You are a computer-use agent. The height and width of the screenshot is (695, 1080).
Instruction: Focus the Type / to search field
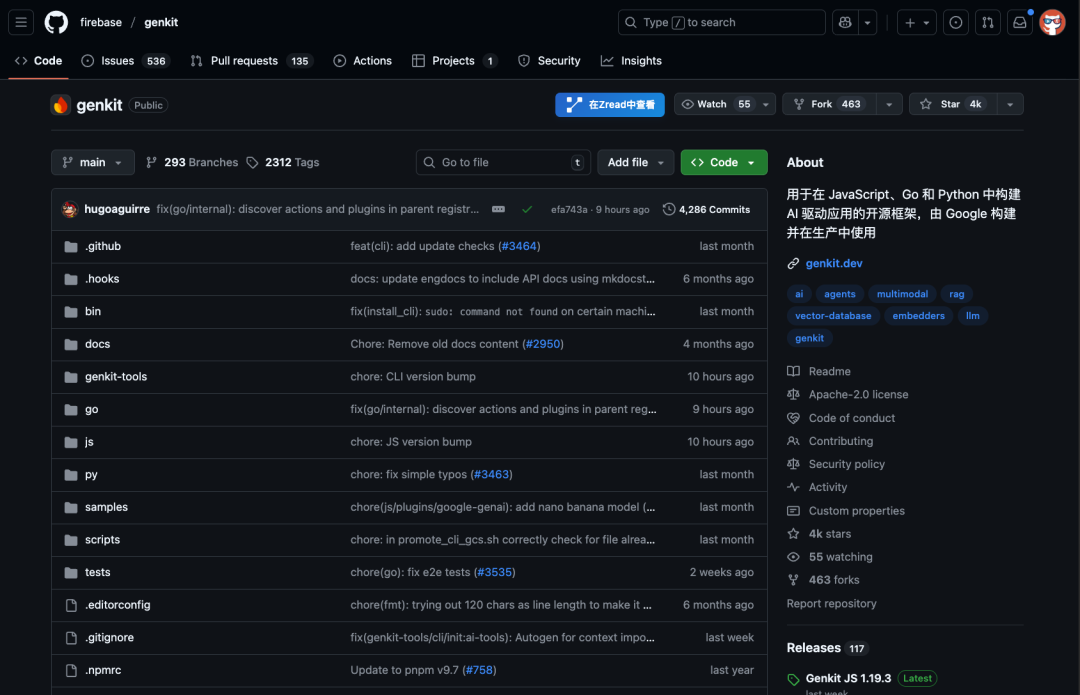coord(721,22)
